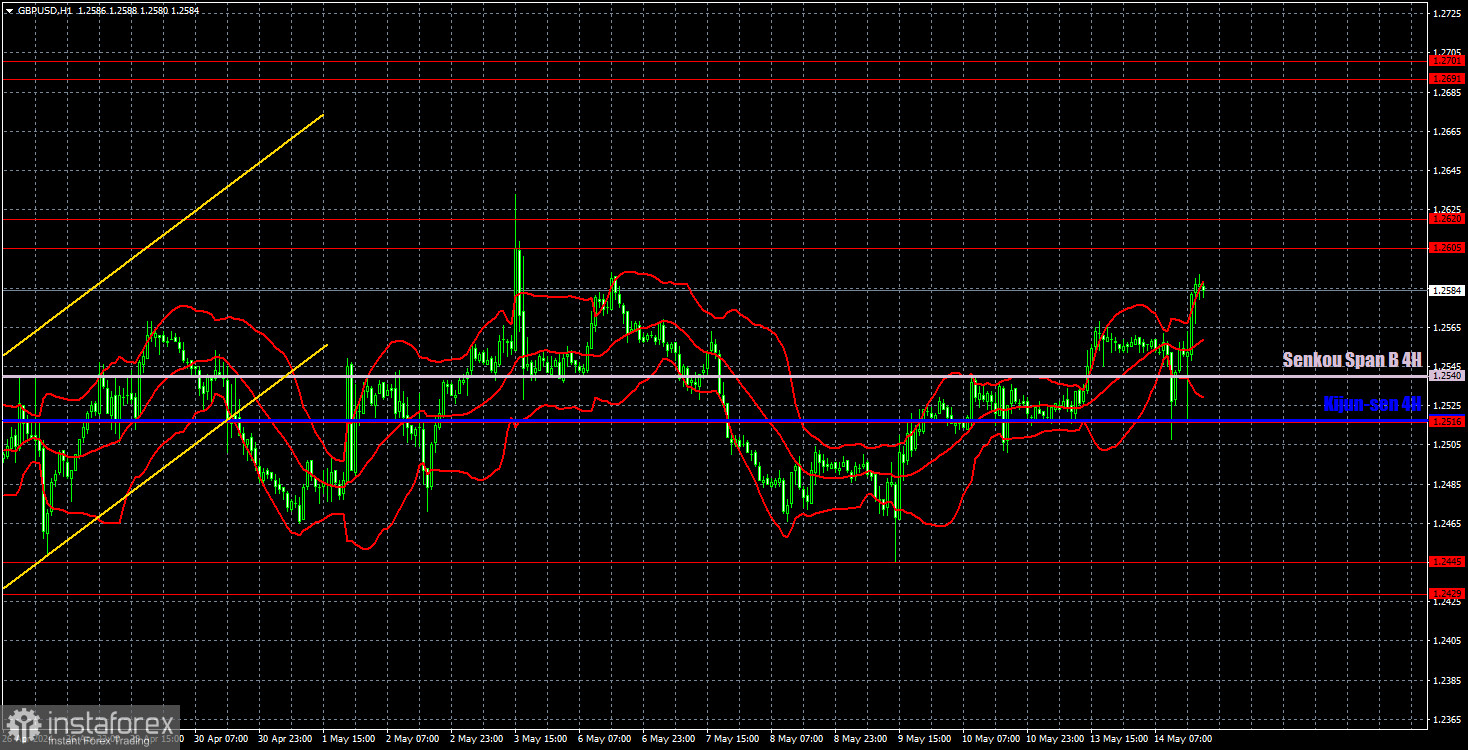Click the 1.2665 price axis label
This screenshot has height=750, width=1468.
pos(1447,131)
